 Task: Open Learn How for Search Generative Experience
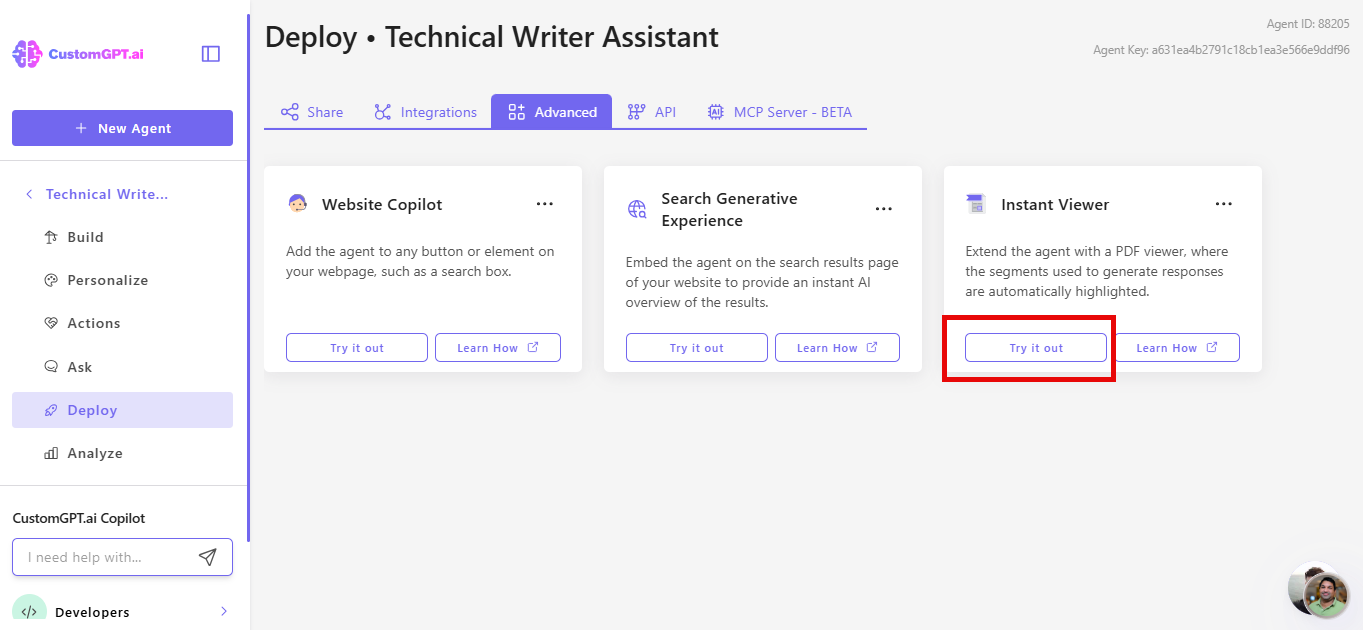click(837, 348)
